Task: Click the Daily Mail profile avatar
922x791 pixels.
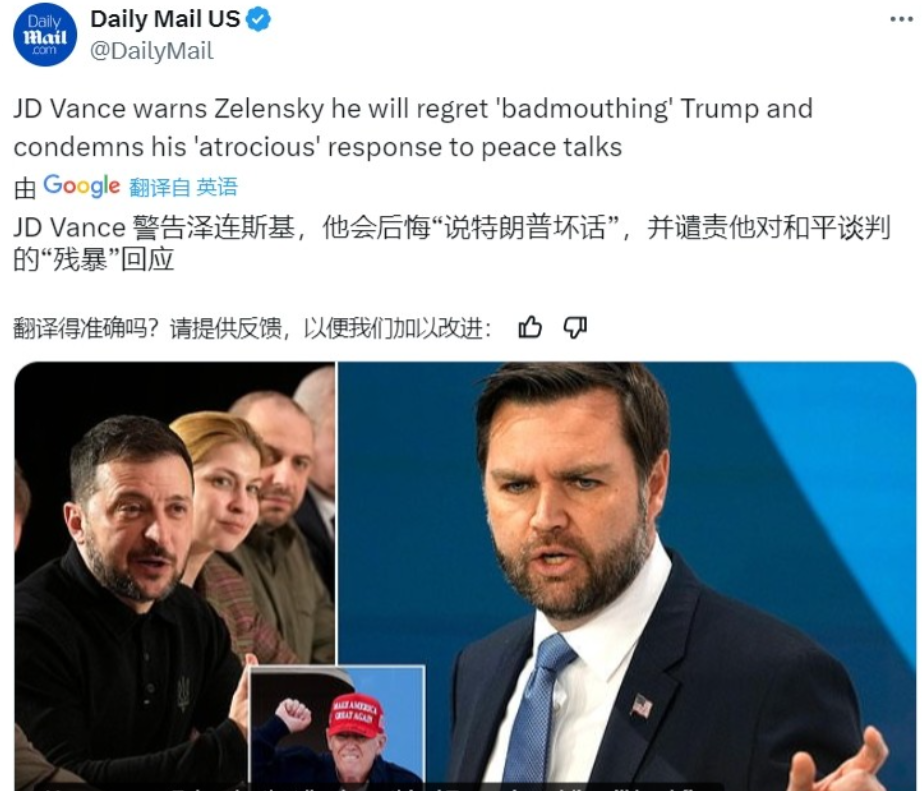Action: click(x=45, y=35)
